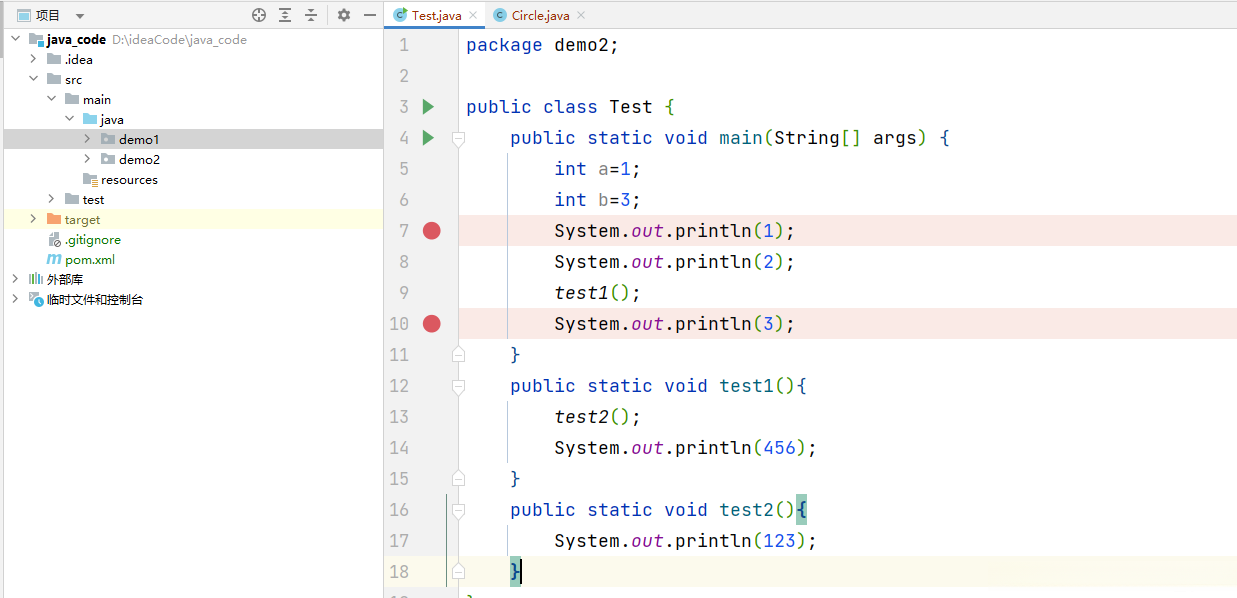
Task: Switch to the Circle.java tab
Action: coord(539,15)
